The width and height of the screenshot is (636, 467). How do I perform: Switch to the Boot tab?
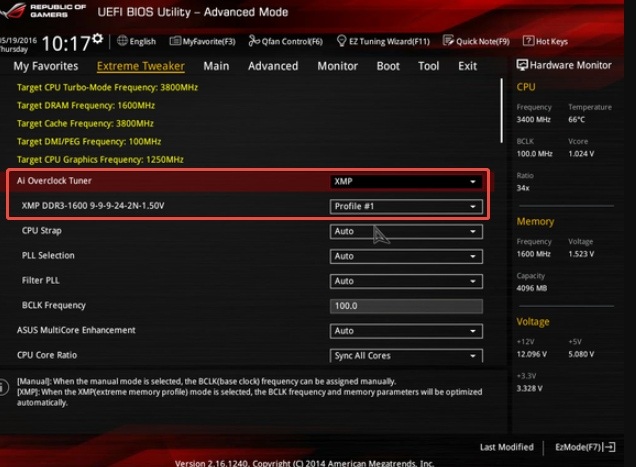click(388, 66)
